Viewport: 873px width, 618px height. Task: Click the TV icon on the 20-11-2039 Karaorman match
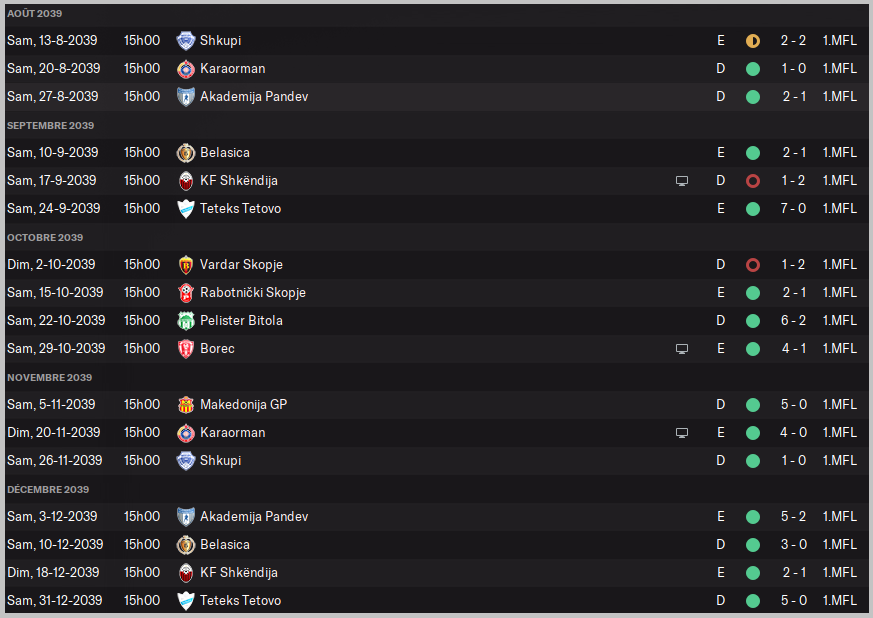tap(682, 433)
